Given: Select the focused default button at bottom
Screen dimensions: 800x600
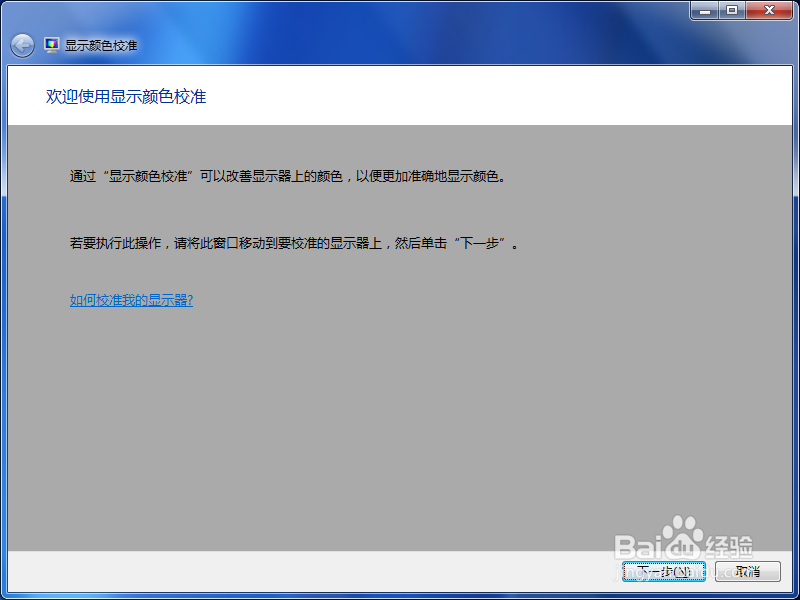Looking at the screenshot, I should click(663, 570).
